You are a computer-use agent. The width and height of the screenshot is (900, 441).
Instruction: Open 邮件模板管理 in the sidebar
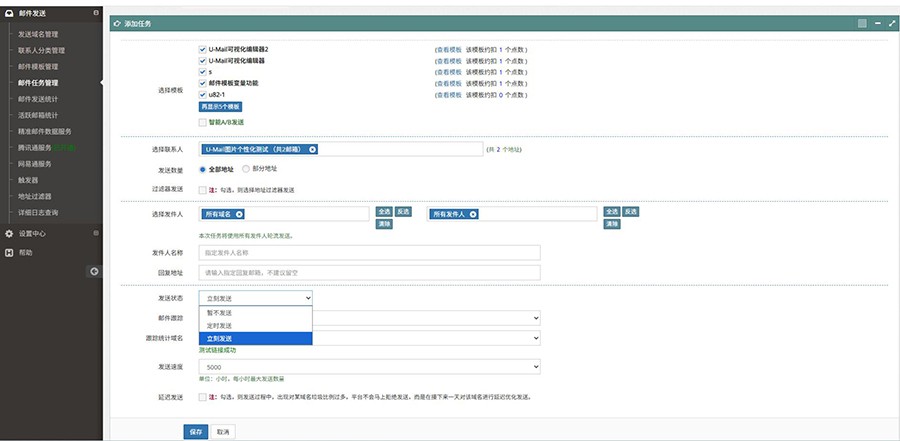tap(38, 67)
